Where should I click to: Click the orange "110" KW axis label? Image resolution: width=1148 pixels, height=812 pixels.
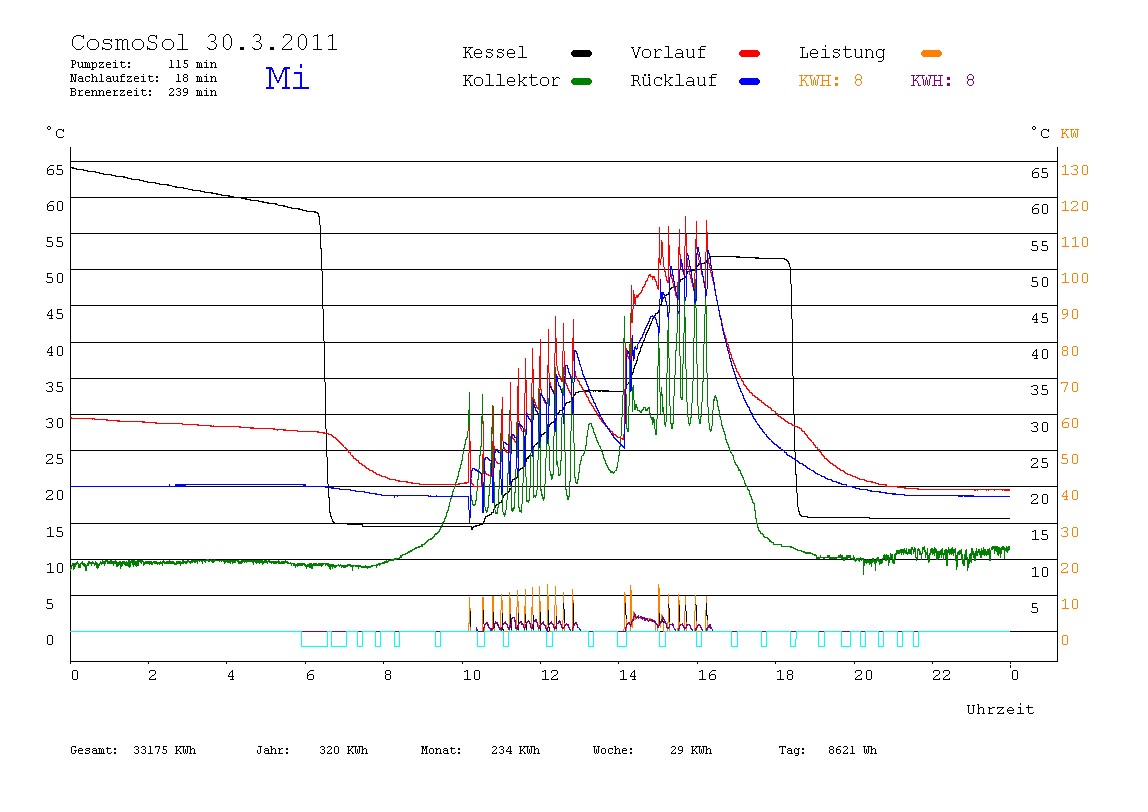pos(1075,242)
